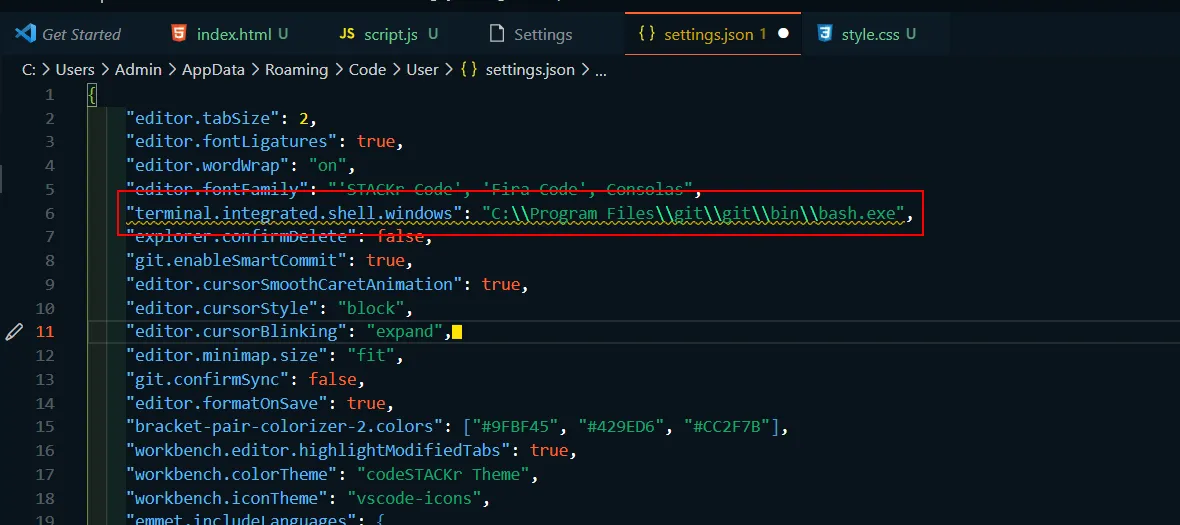Click the "#429ED6" color value
This screenshot has width=1180, height=525.
pyautogui.click(x=622, y=426)
